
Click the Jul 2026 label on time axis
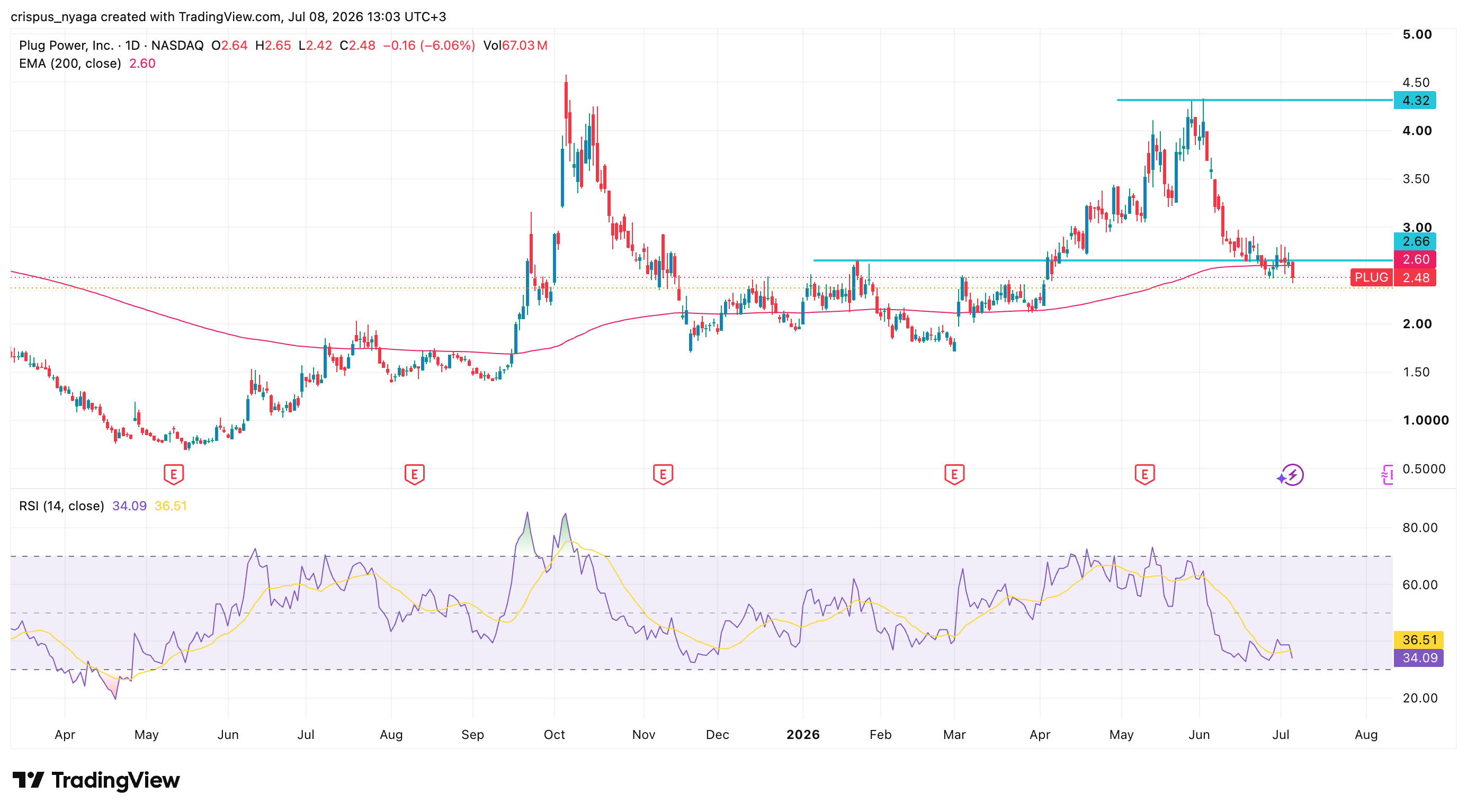click(x=1281, y=735)
